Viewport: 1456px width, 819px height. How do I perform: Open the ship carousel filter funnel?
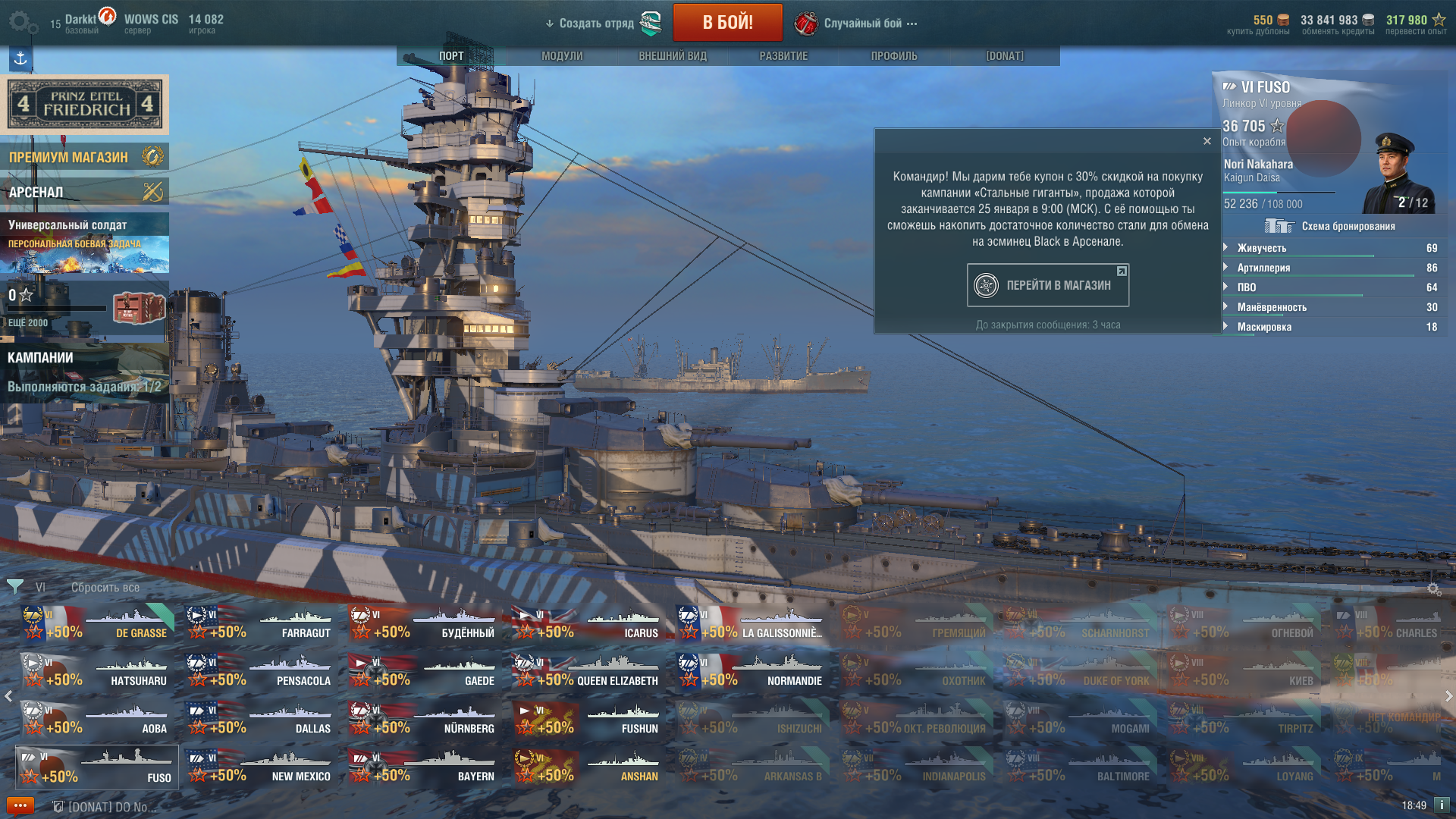pos(14,587)
